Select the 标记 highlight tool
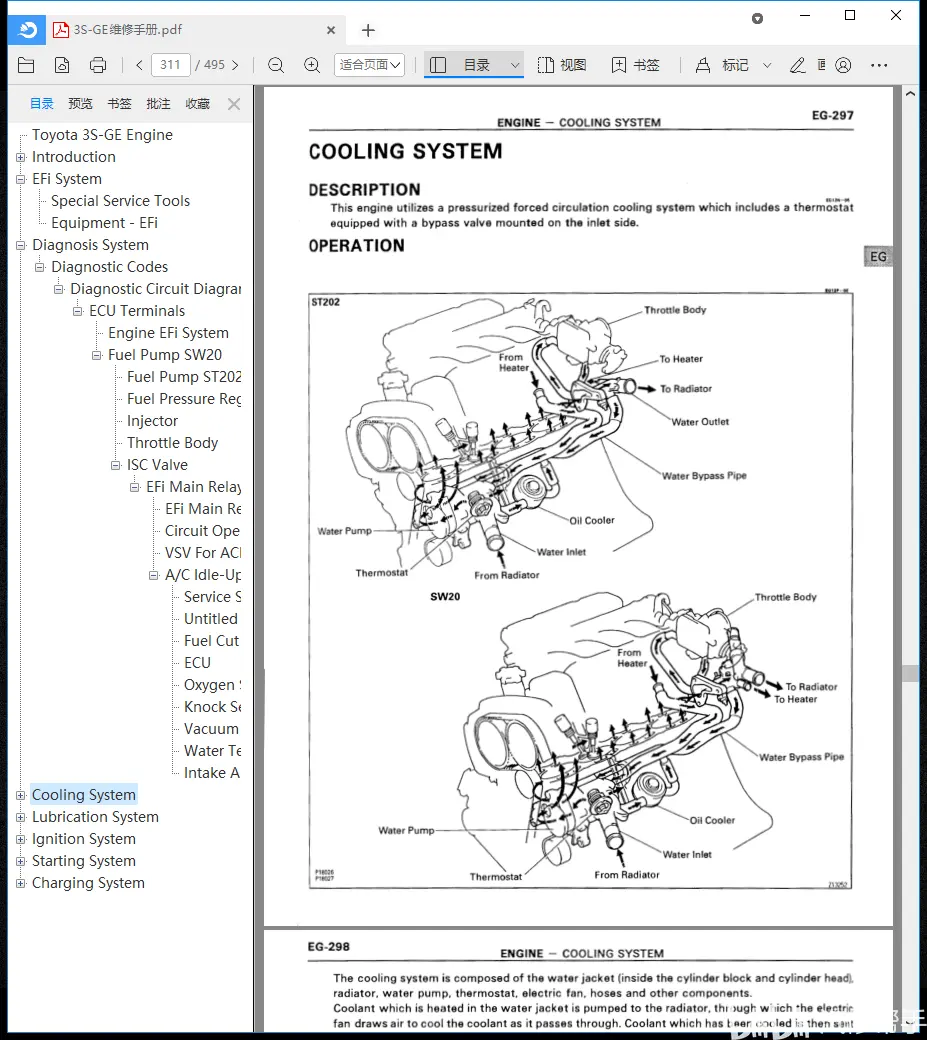 coord(722,65)
